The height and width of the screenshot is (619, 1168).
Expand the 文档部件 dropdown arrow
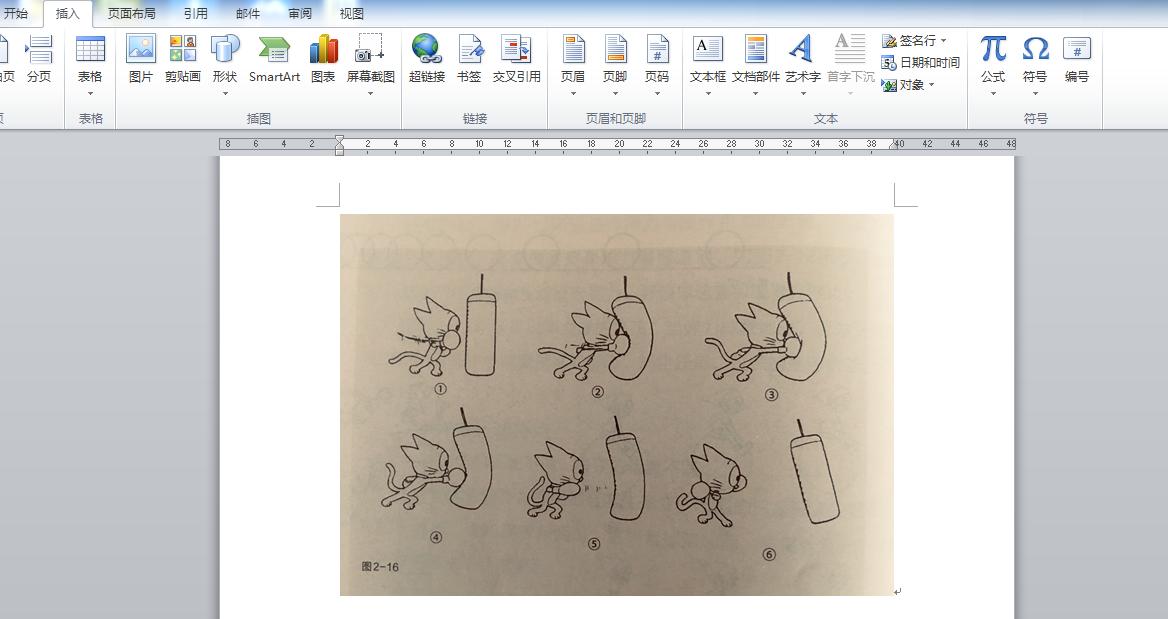pyautogui.click(x=755, y=94)
